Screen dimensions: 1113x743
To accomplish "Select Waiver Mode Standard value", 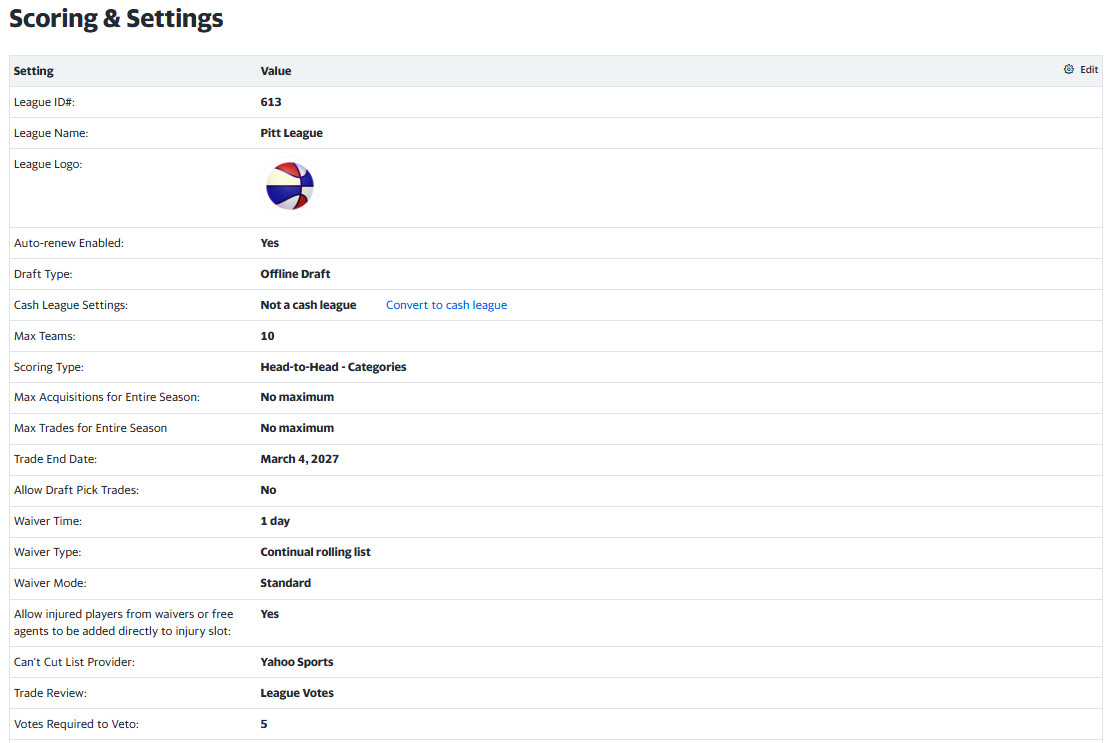I will 285,583.
